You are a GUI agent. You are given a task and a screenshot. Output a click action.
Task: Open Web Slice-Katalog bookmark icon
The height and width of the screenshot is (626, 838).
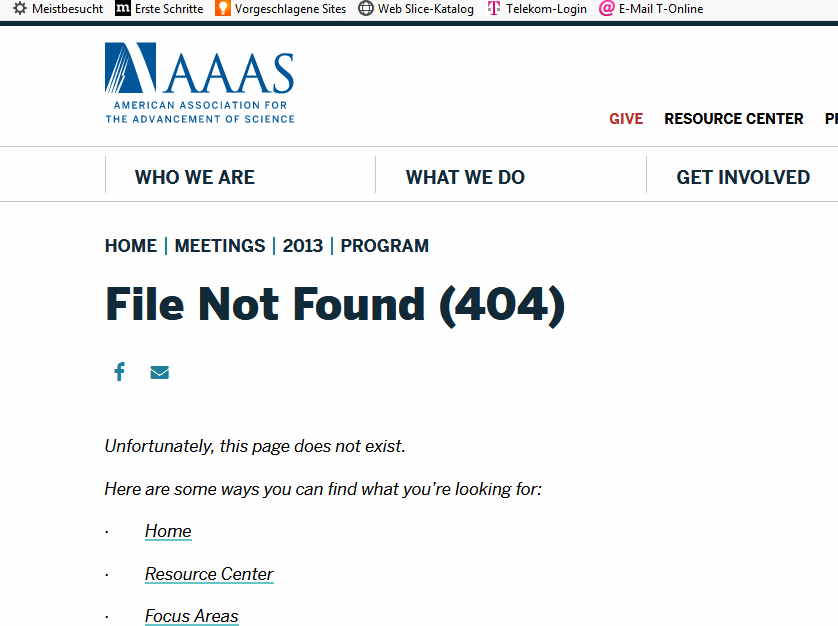pos(366,9)
